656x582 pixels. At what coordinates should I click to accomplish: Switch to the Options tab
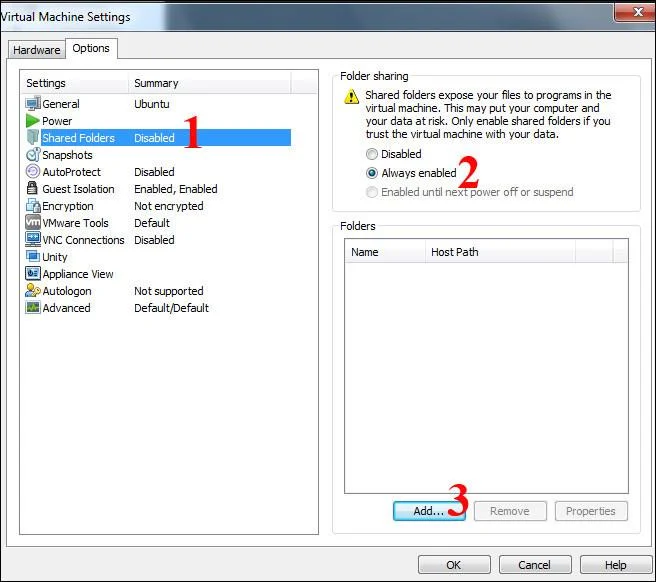coord(91,49)
